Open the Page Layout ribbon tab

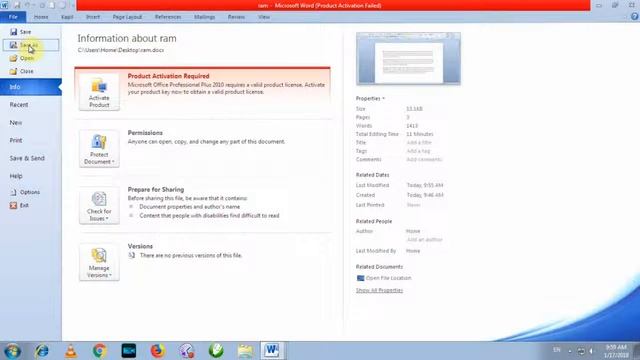127,17
